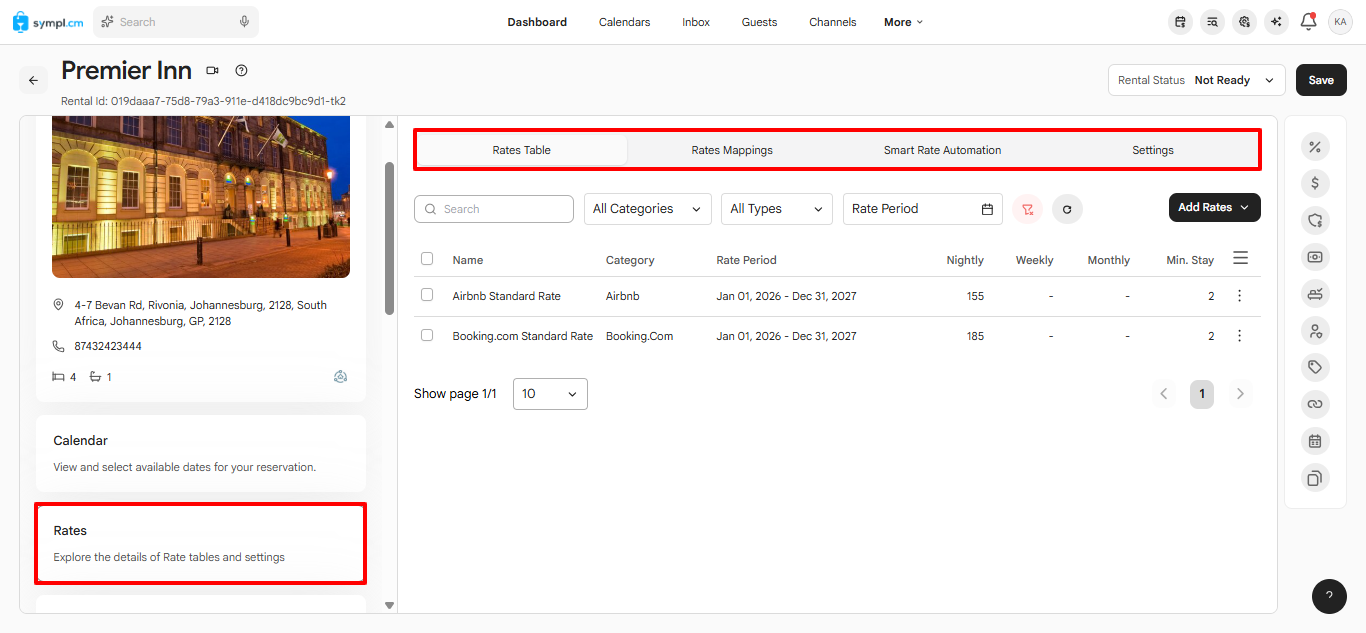This screenshot has height=633, width=1366.
Task: Click the help question mark beside the rental title
Action: (241, 71)
